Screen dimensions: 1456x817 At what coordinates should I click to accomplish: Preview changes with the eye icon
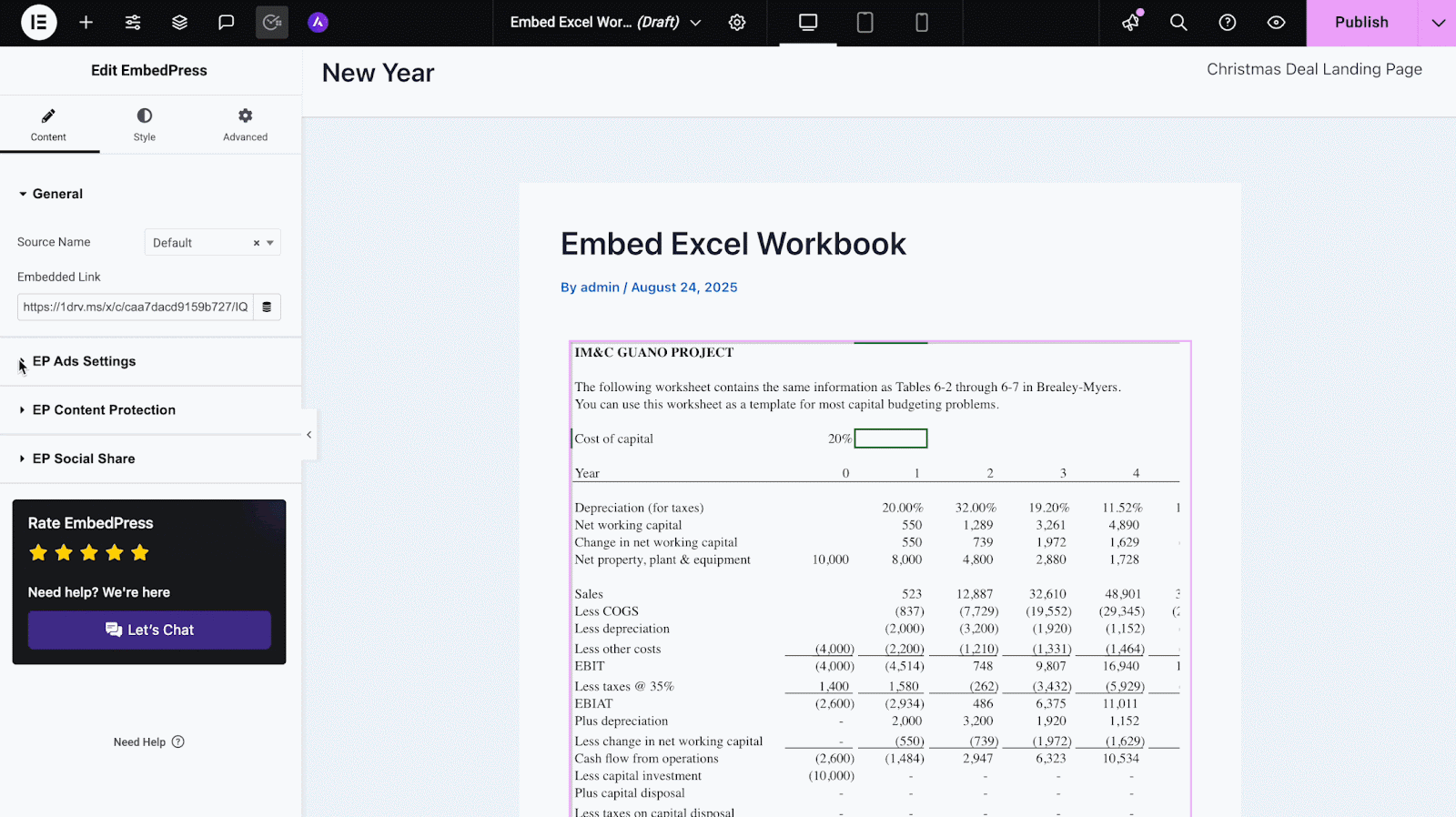coord(1276,22)
